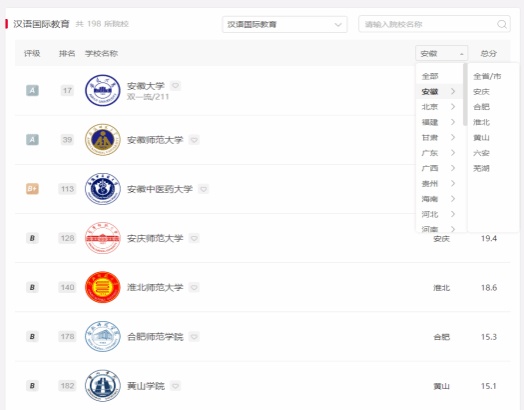The image size is (524, 410).
Task: Toggle favorite heart beside 安徽师范大学
Action: [x=194, y=140]
